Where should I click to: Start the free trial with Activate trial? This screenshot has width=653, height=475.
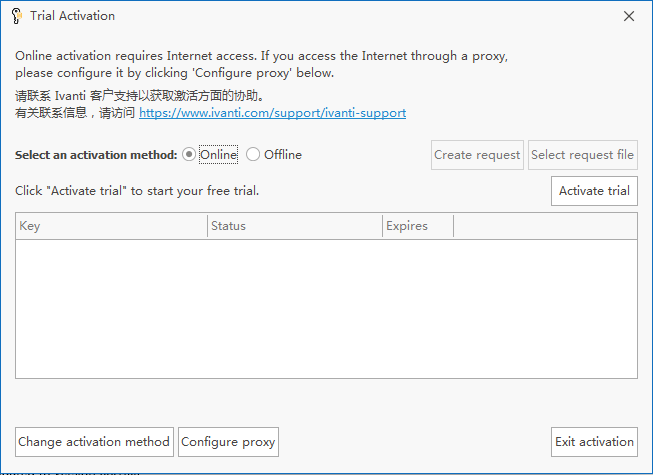coord(594,191)
